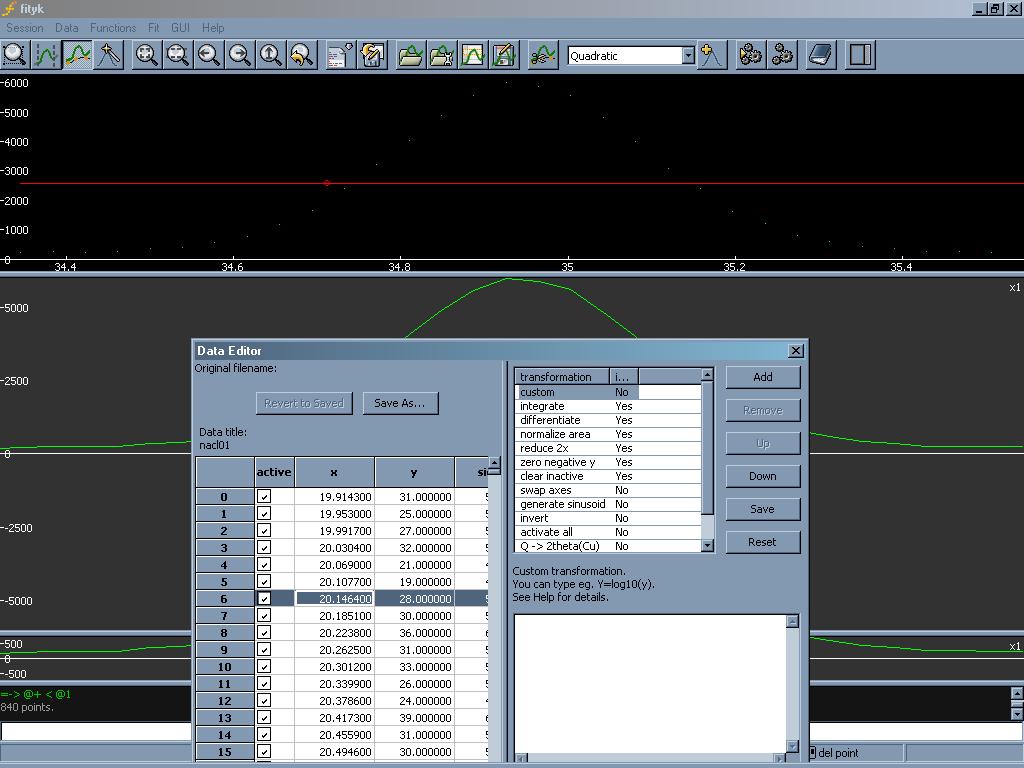Click the fit vertically zoom icon

(178, 55)
